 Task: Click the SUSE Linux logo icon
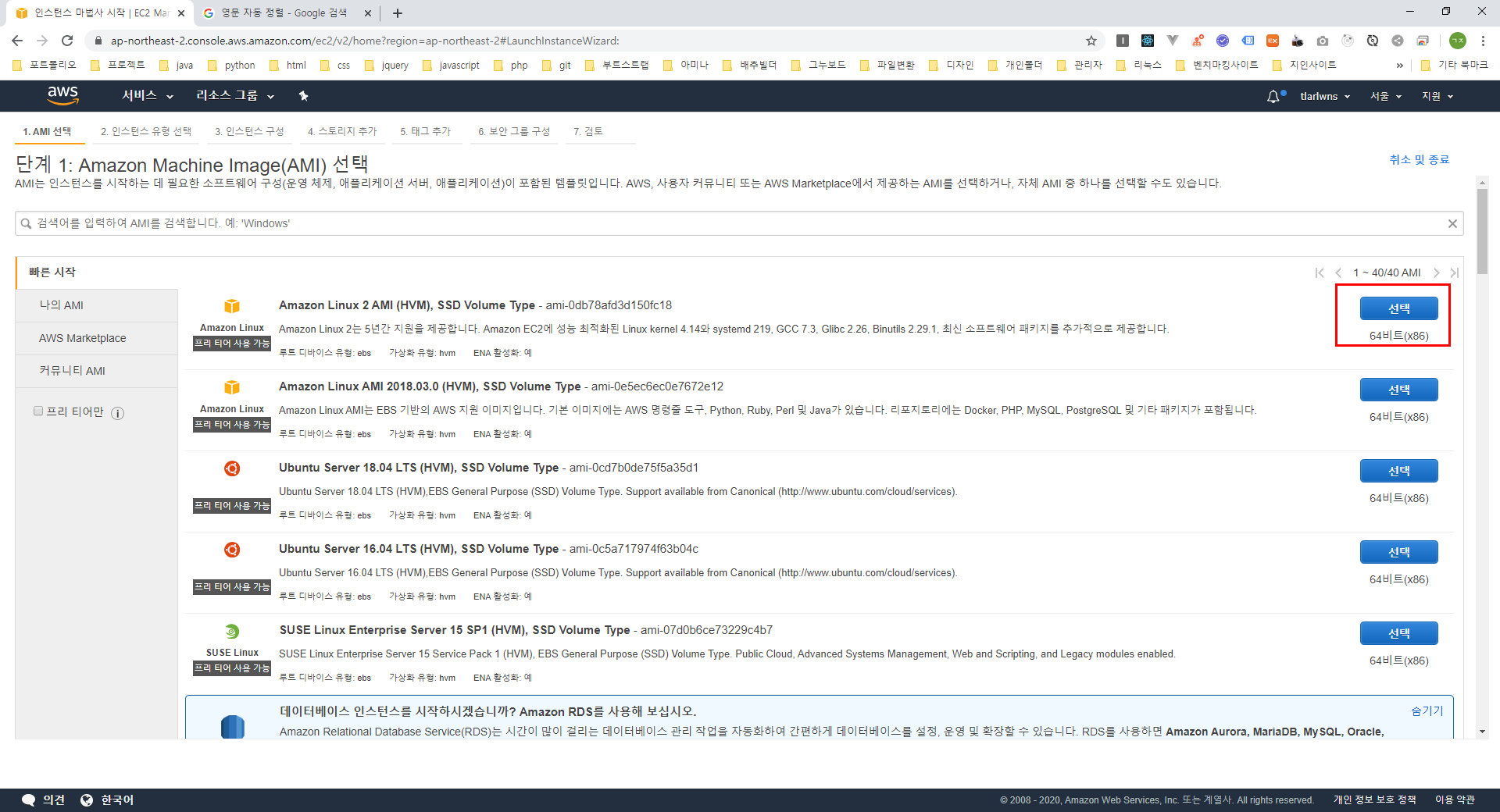point(232,631)
